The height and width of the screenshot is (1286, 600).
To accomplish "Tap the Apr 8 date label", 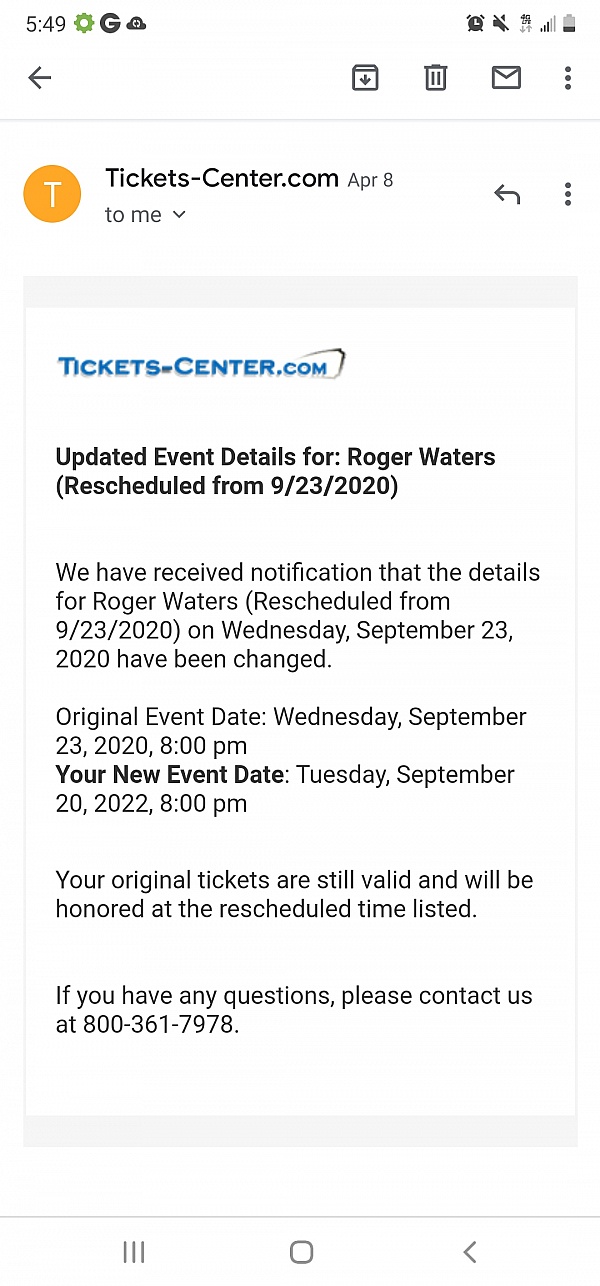I will (x=370, y=180).
